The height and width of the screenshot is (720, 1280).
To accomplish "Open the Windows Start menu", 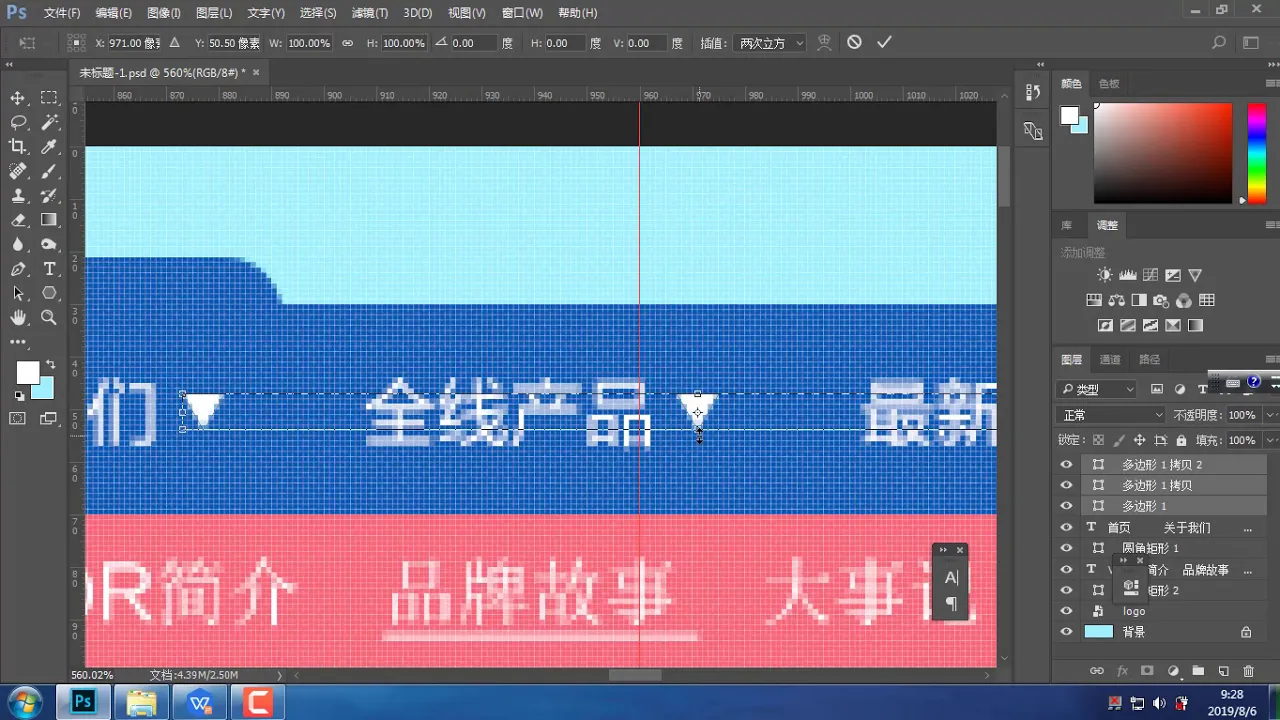I will click(x=24, y=702).
